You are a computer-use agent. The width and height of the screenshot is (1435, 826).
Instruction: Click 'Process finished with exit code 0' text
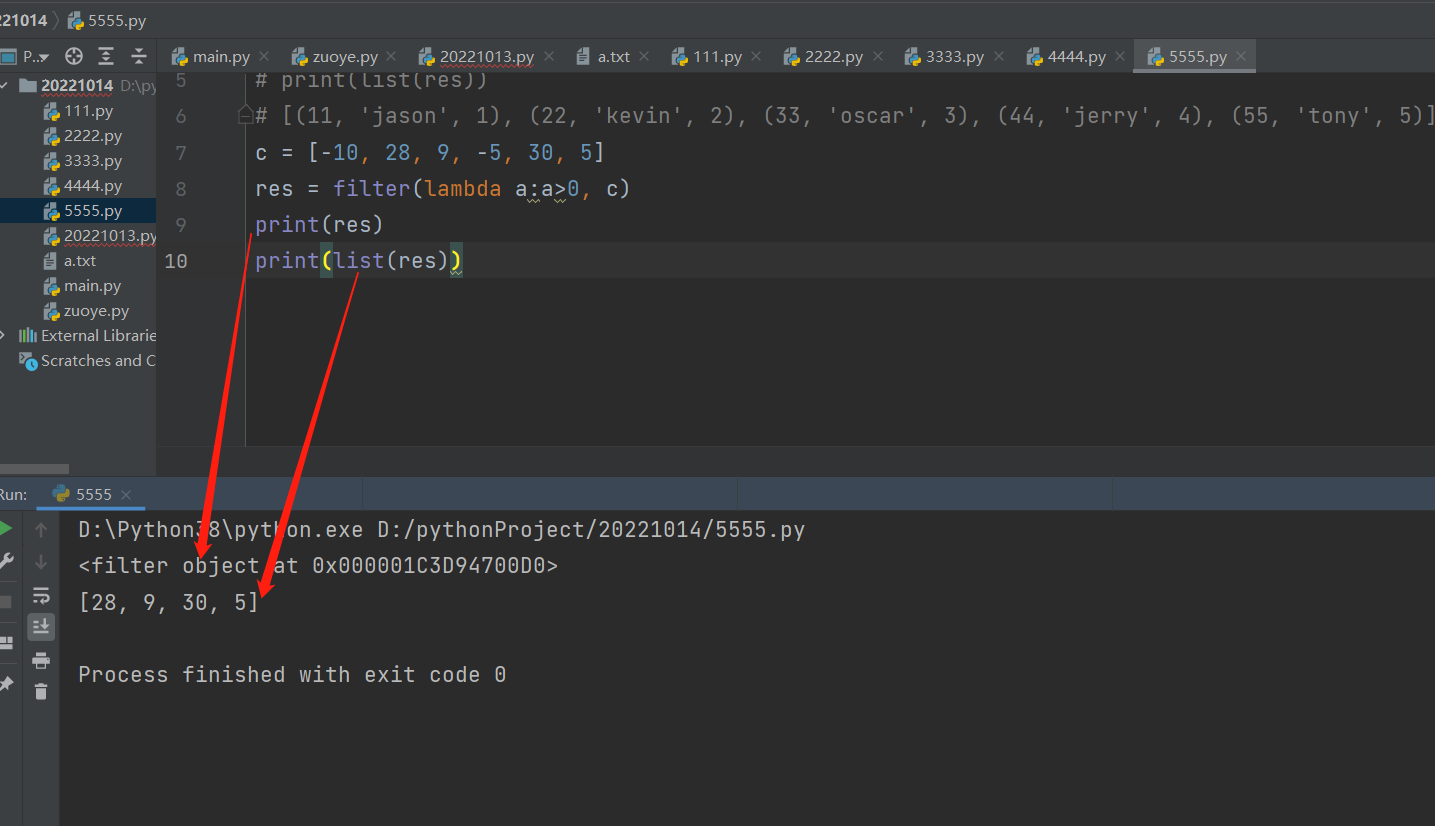pyautogui.click(x=292, y=675)
